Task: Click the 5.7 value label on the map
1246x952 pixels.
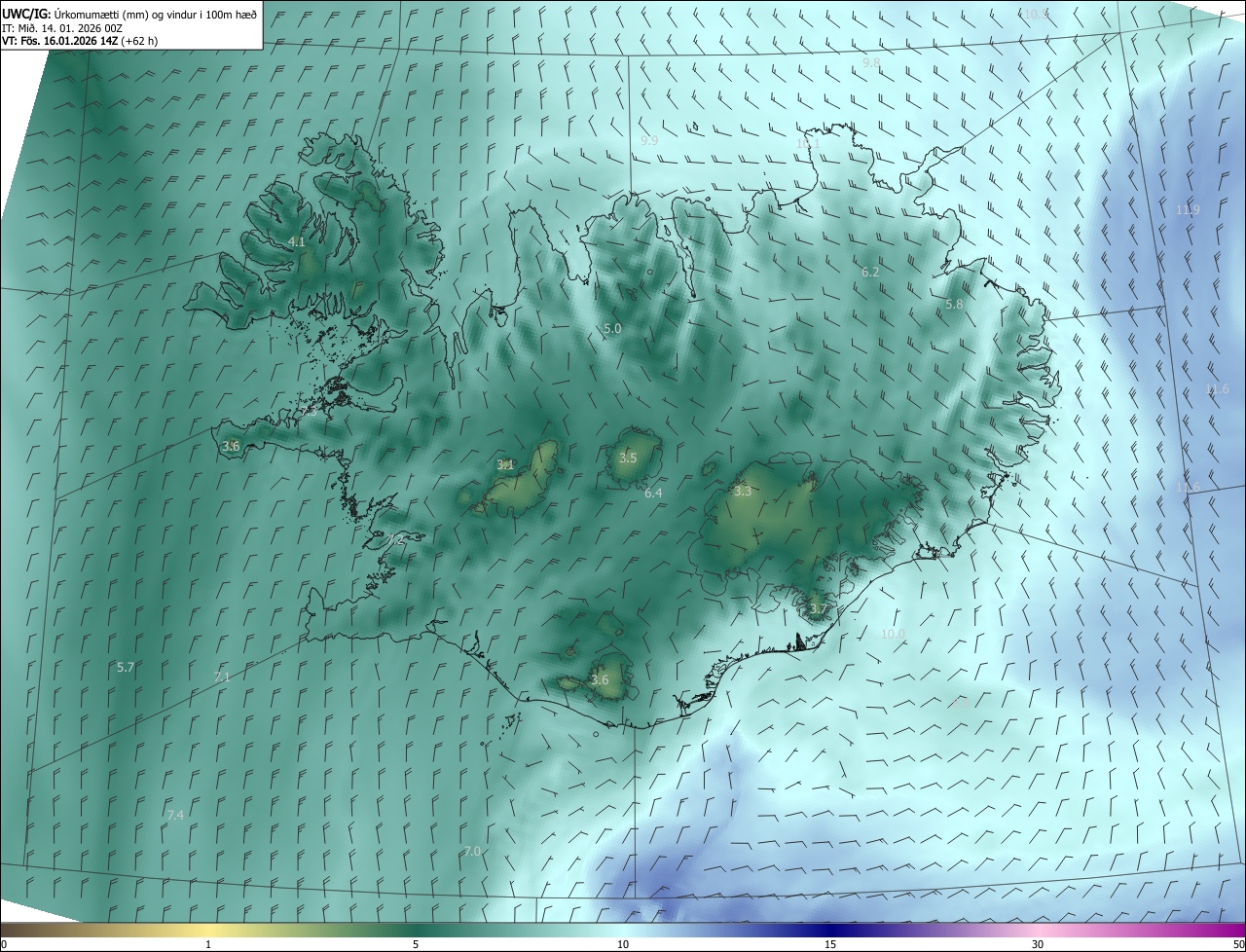Action: click(126, 667)
